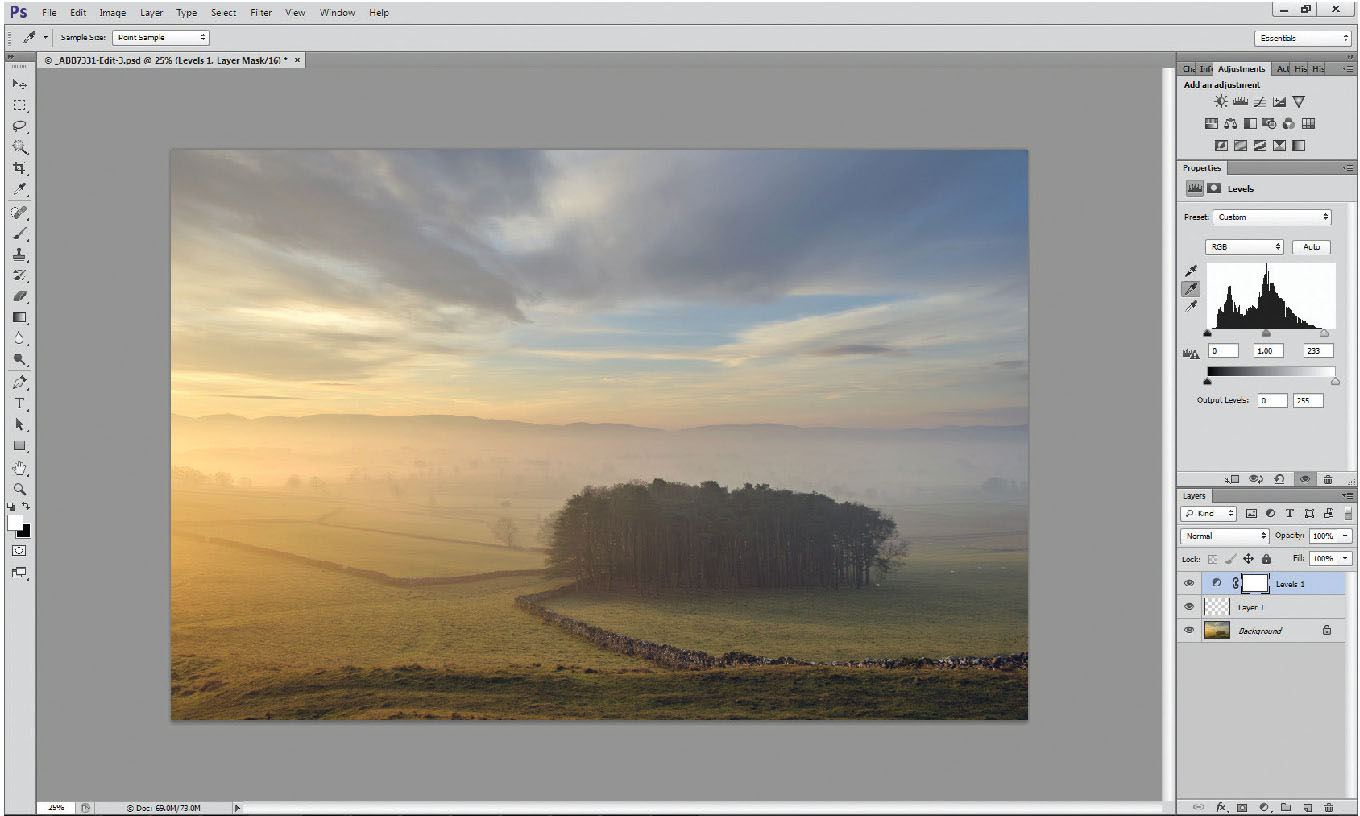The image size is (1360, 816).
Task: Select the Pen tool
Action: click(19, 383)
